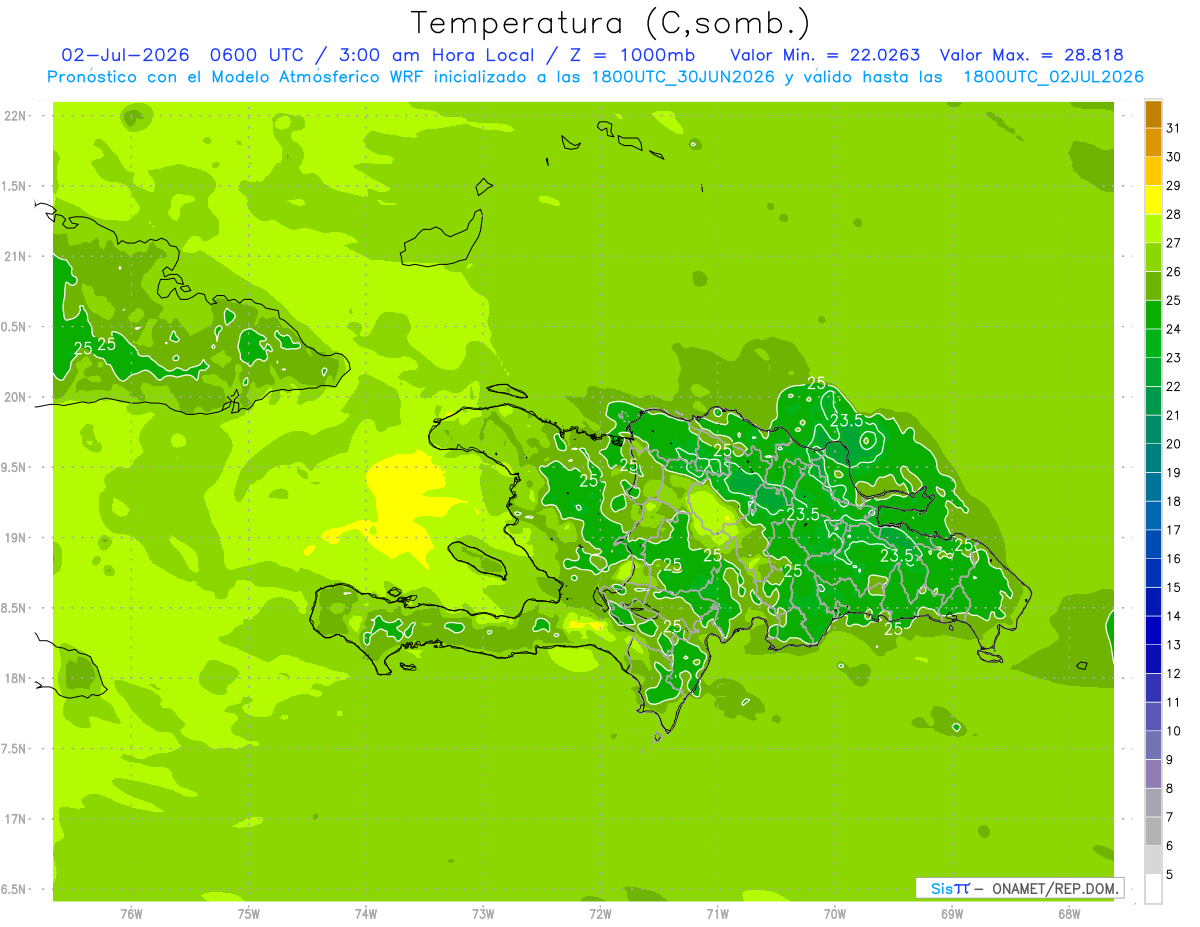The image size is (1200, 927).
Task: Pick the blue 17 legend color
Action: click(x=1153, y=516)
